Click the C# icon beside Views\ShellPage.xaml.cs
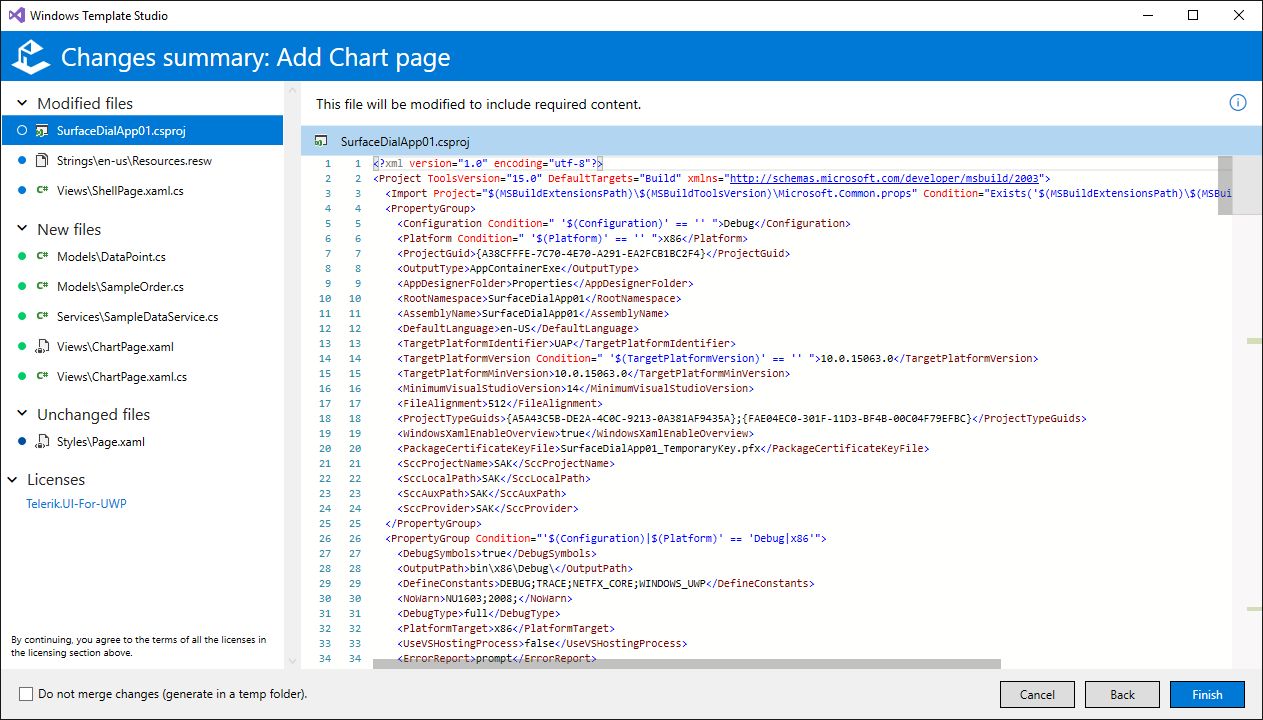 click(42, 190)
